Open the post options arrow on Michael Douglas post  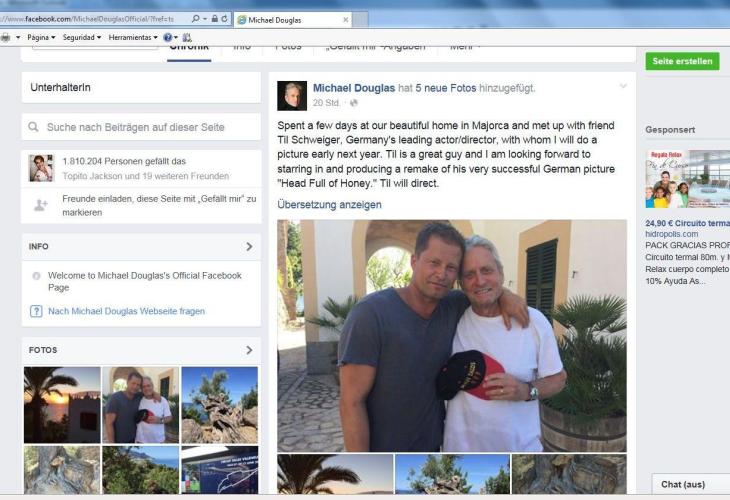tap(623, 86)
